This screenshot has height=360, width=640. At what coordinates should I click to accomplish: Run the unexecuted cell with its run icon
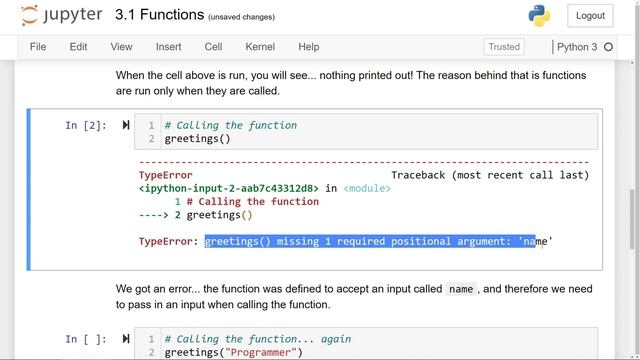(x=126, y=338)
